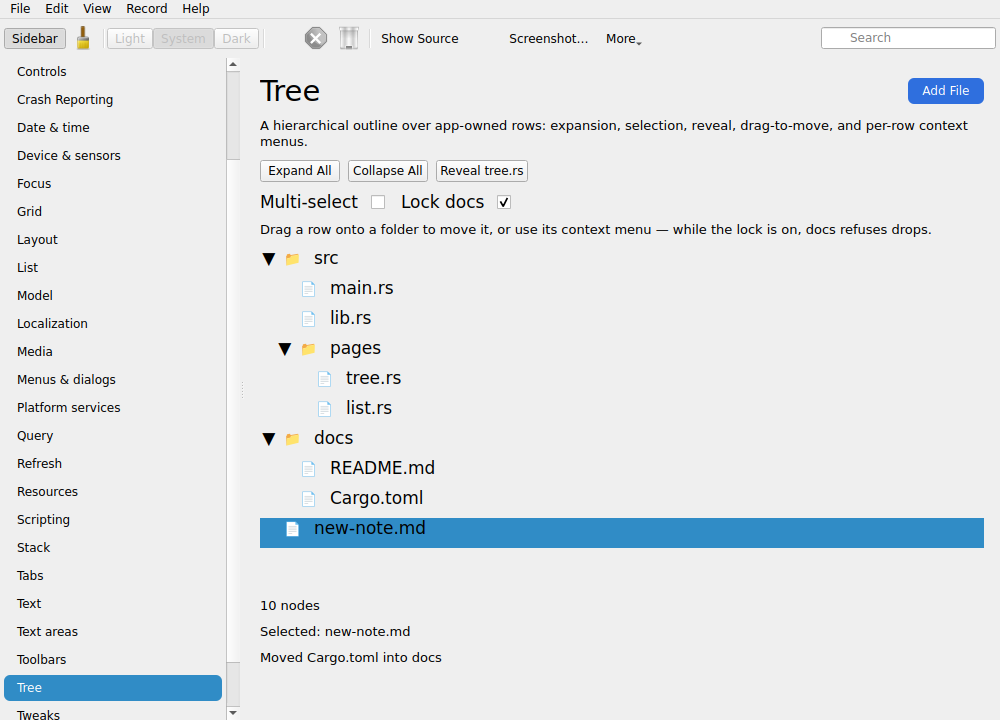Click the file icon beside main.rs

tap(308, 289)
